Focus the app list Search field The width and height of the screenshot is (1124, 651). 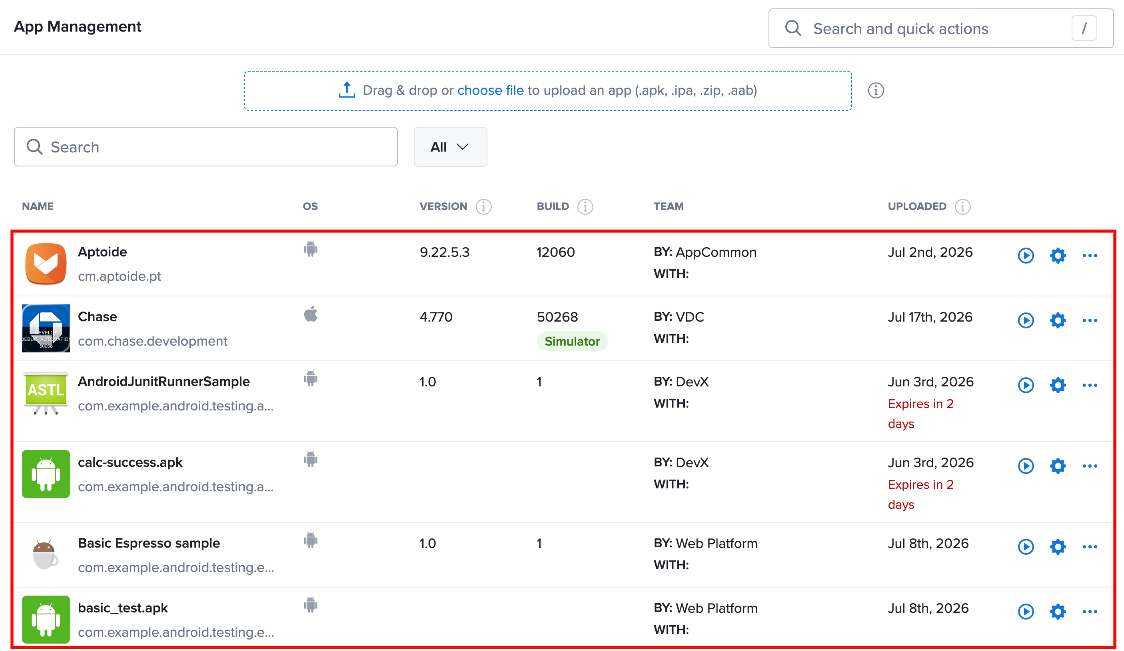[x=206, y=147]
